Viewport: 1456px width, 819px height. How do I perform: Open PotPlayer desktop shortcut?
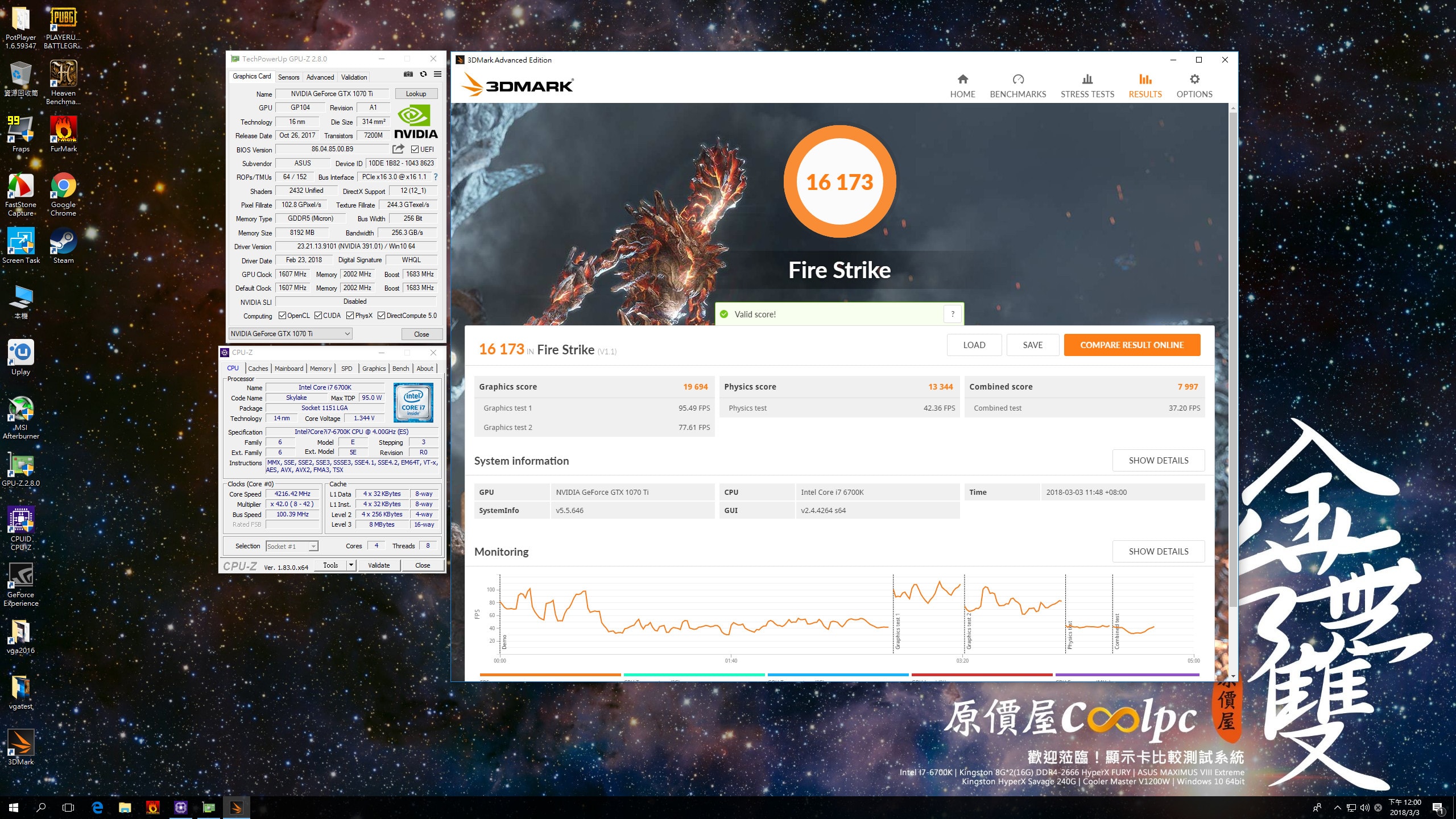(x=21, y=27)
